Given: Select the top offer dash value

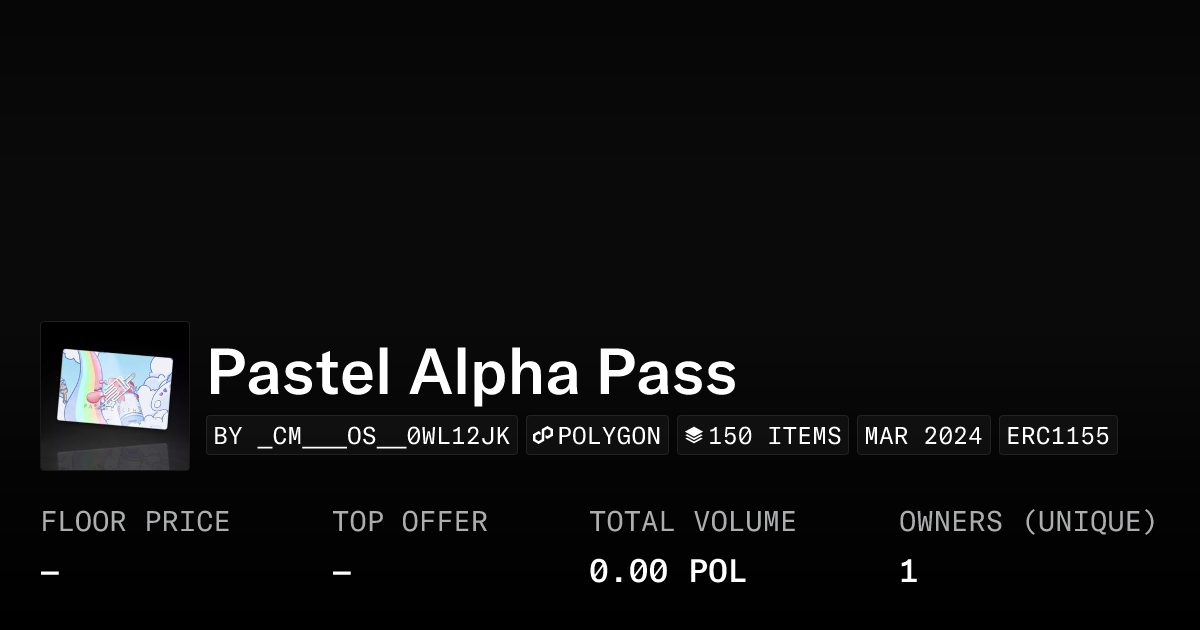Looking at the screenshot, I should point(342,573).
